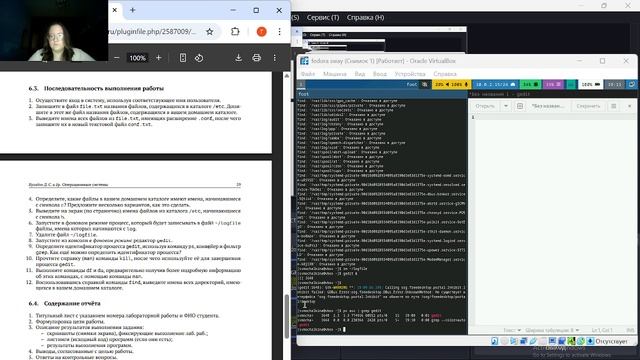Image resolution: width=640 pixels, height=360 pixels.
Task: Click into the gedit text editing area
Action: (x=556, y=220)
